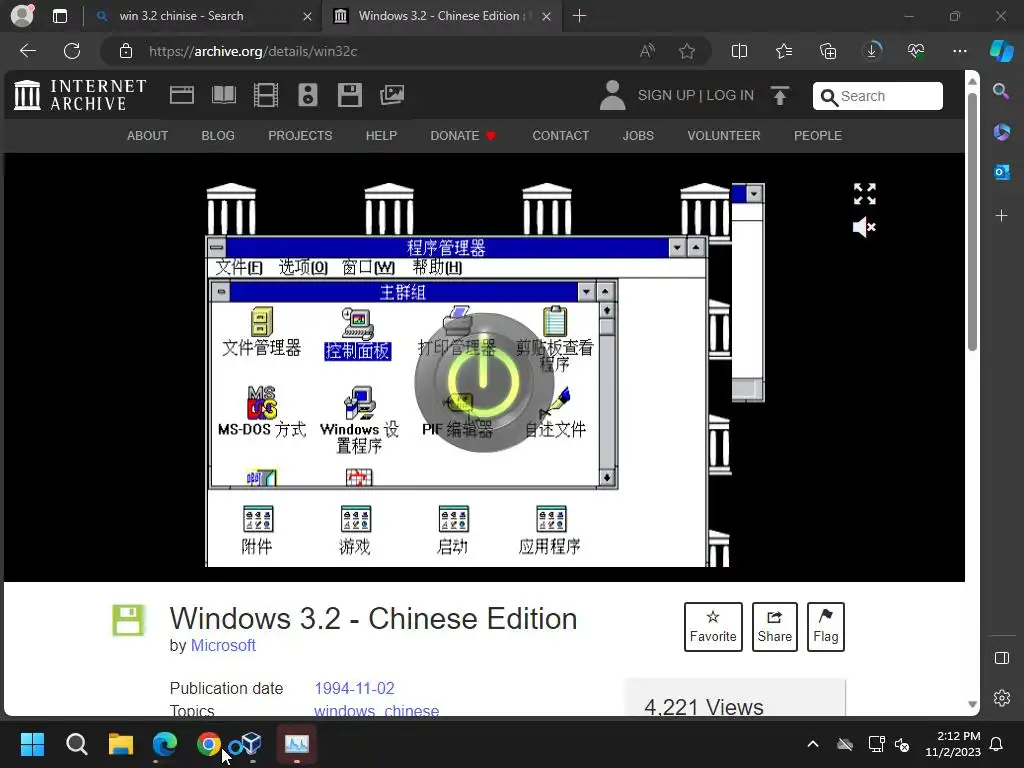This screenshot has width=1024, height=768.
Task: Open the Video film icon
Action: coord(266,95)
